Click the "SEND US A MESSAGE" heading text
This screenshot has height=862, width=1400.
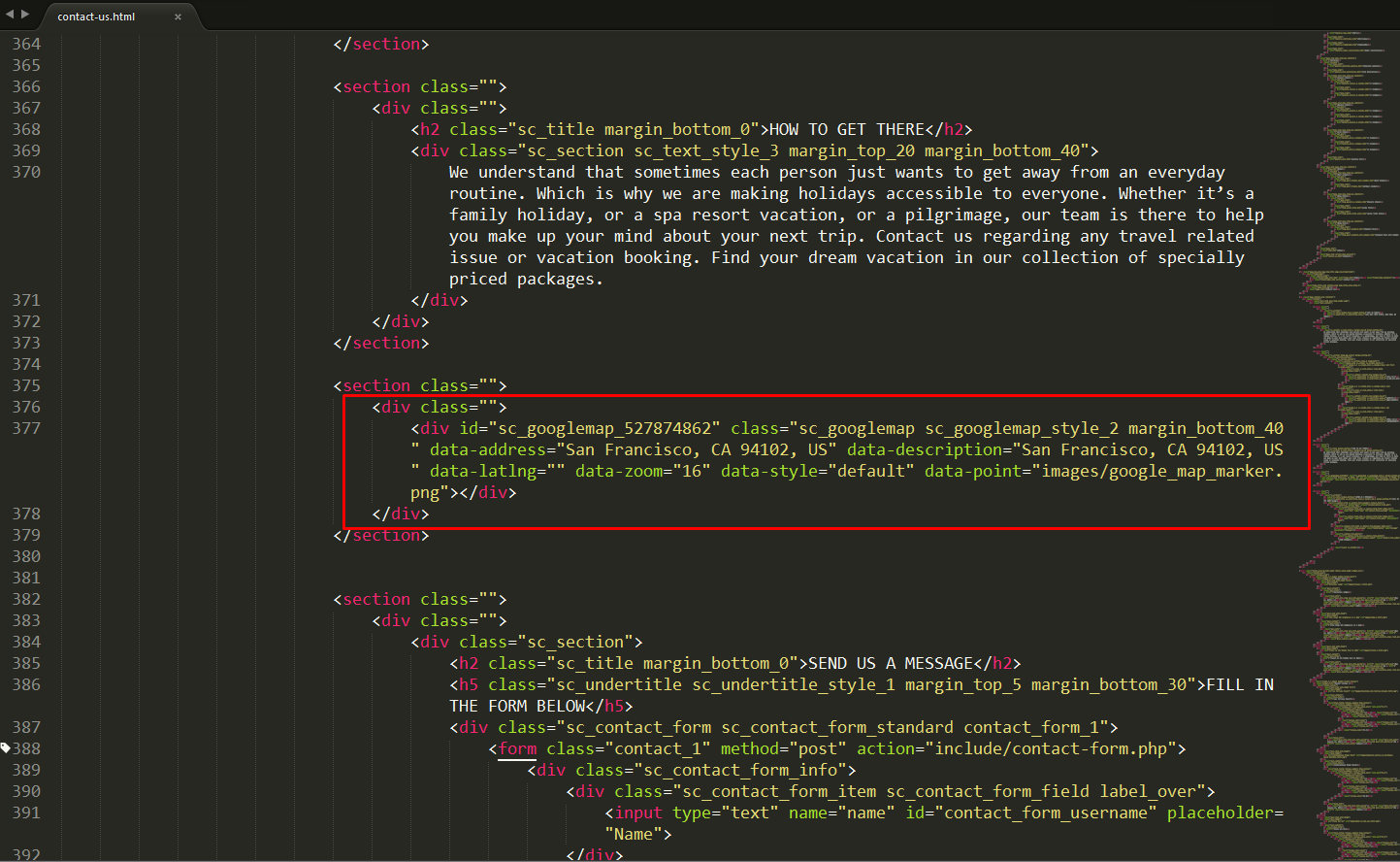[x=890, y=663]
